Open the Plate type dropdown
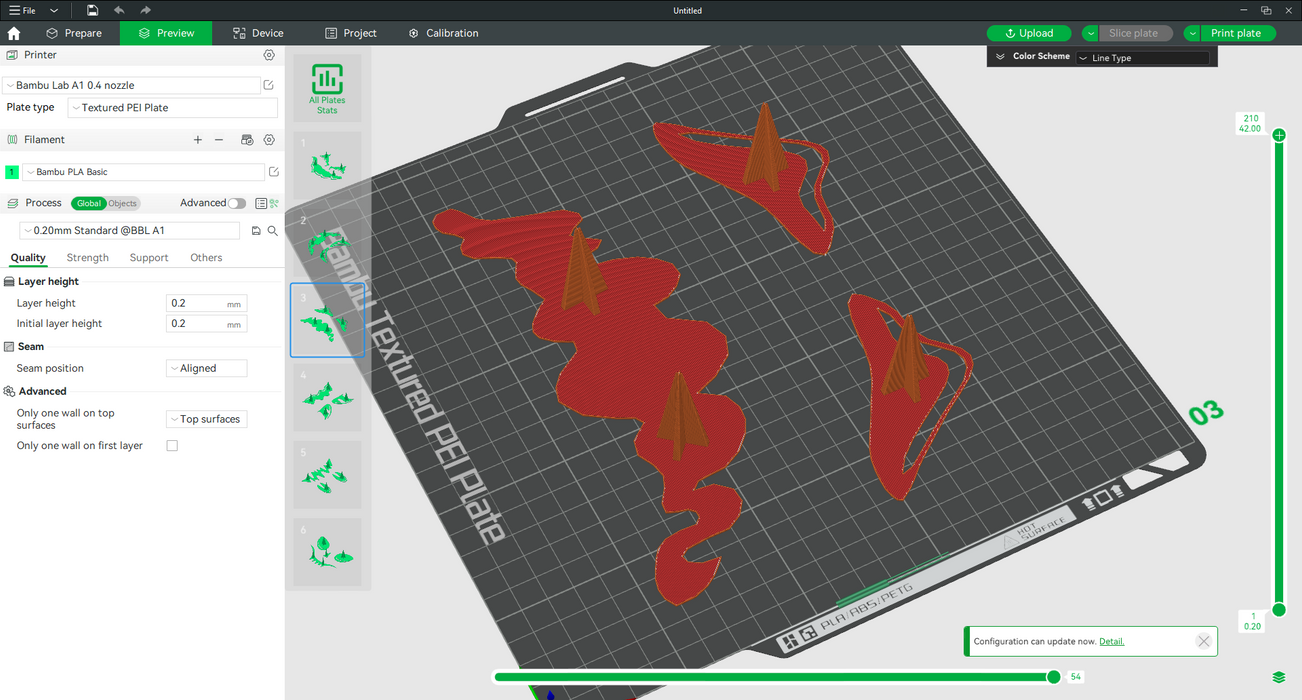Screen dimensions: 1302x700 [171, 108]
